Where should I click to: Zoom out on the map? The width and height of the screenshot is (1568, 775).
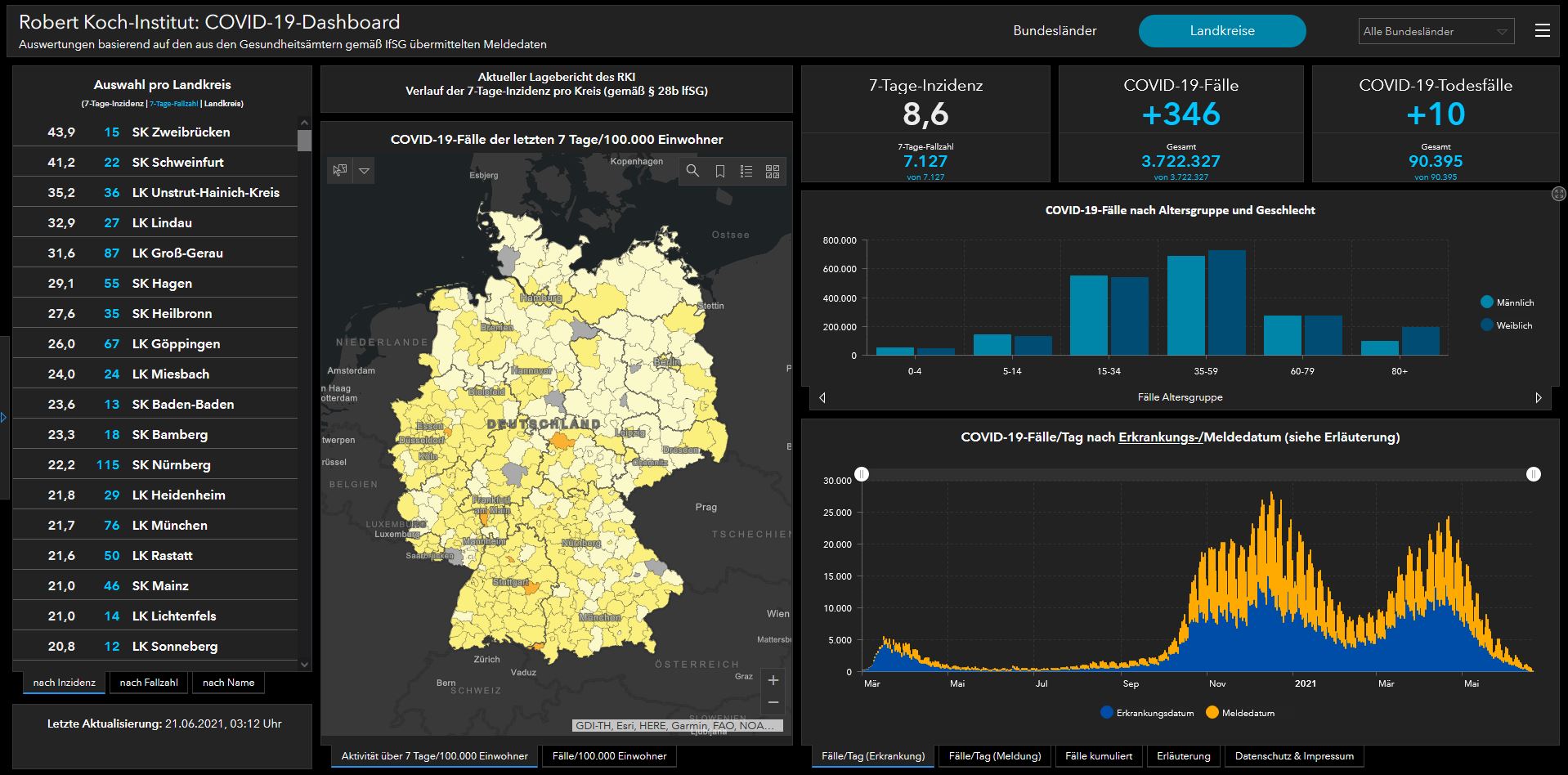(x=773, y=702)
